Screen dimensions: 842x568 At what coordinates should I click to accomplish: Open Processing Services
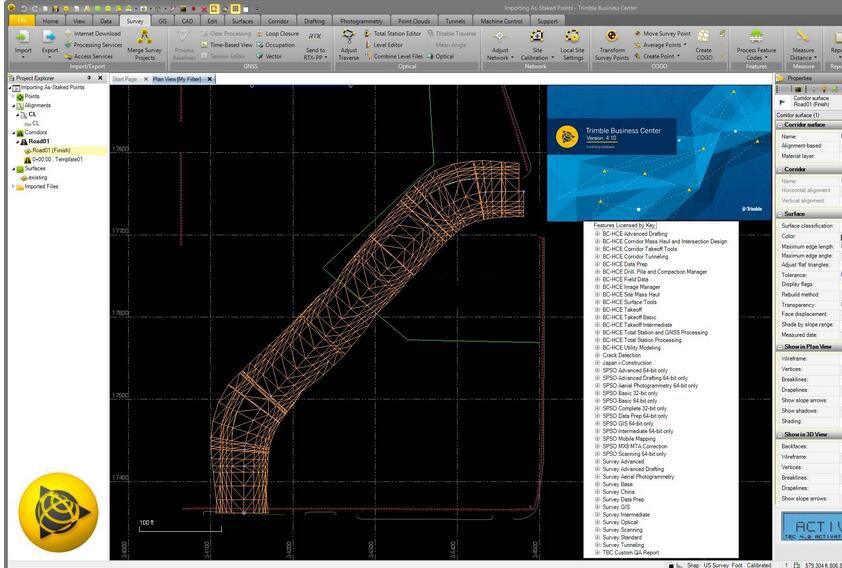[93, 45]
